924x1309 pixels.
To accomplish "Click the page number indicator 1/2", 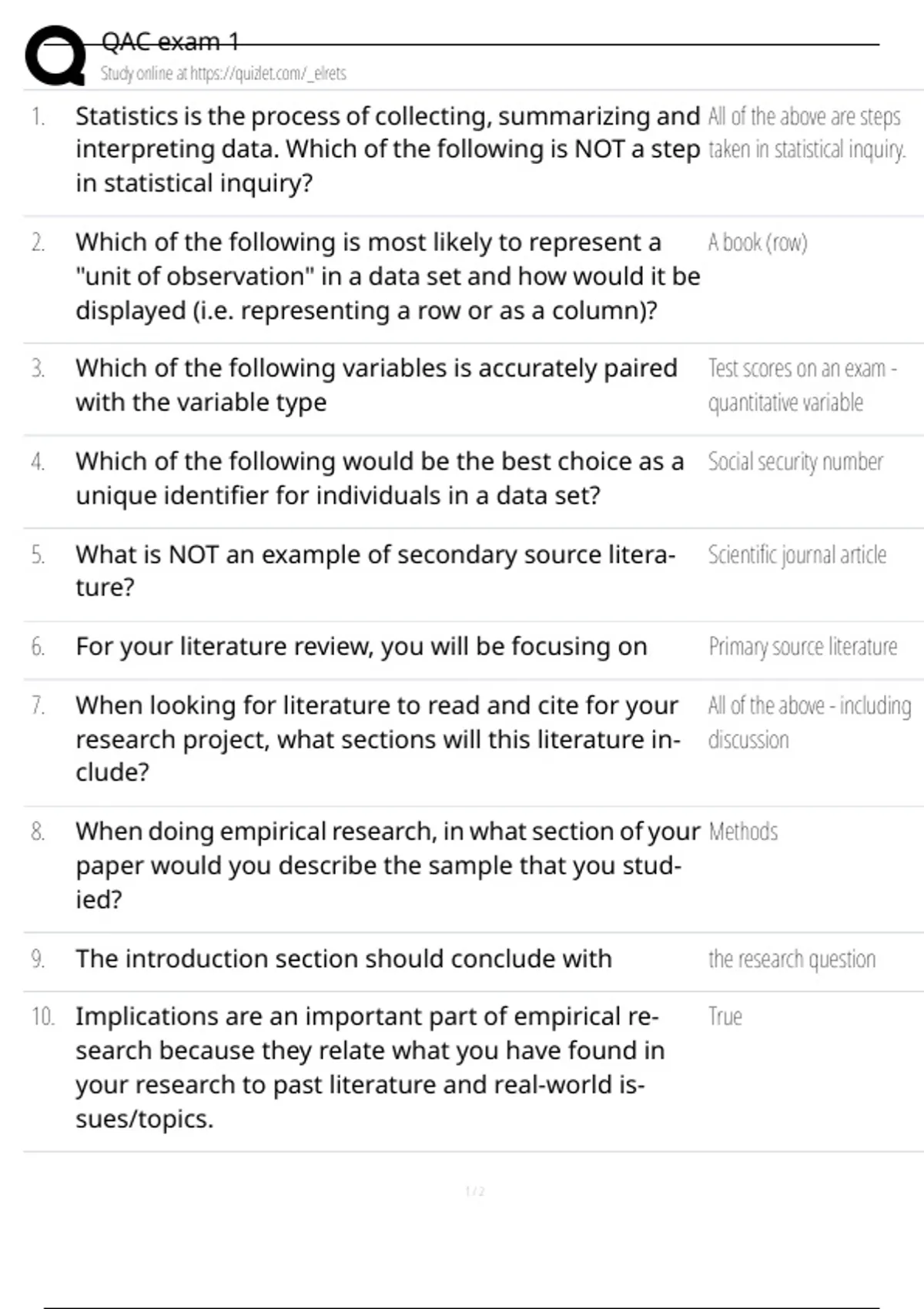I will click(475, 1192).
